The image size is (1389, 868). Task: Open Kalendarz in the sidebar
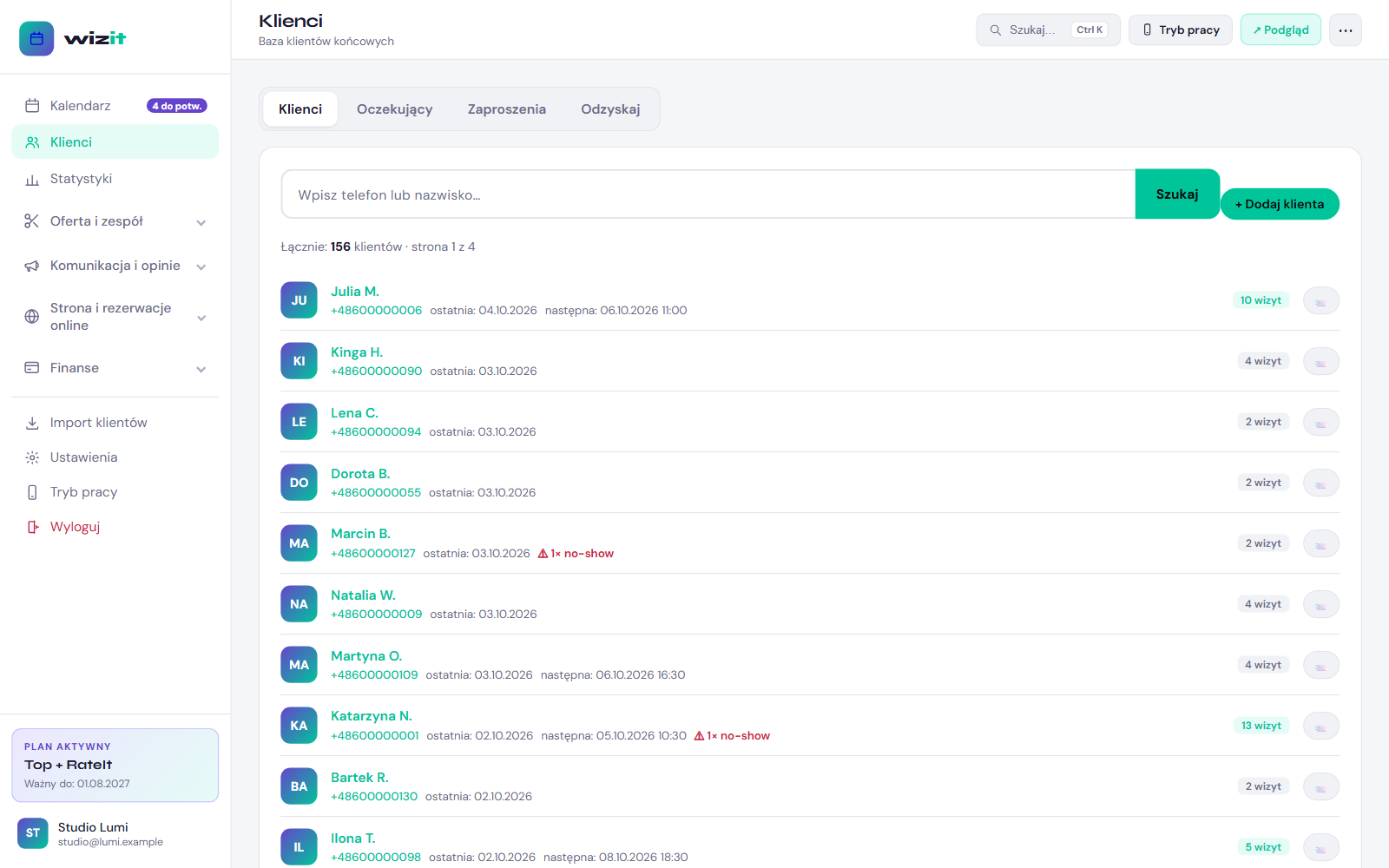pos(115,106)
